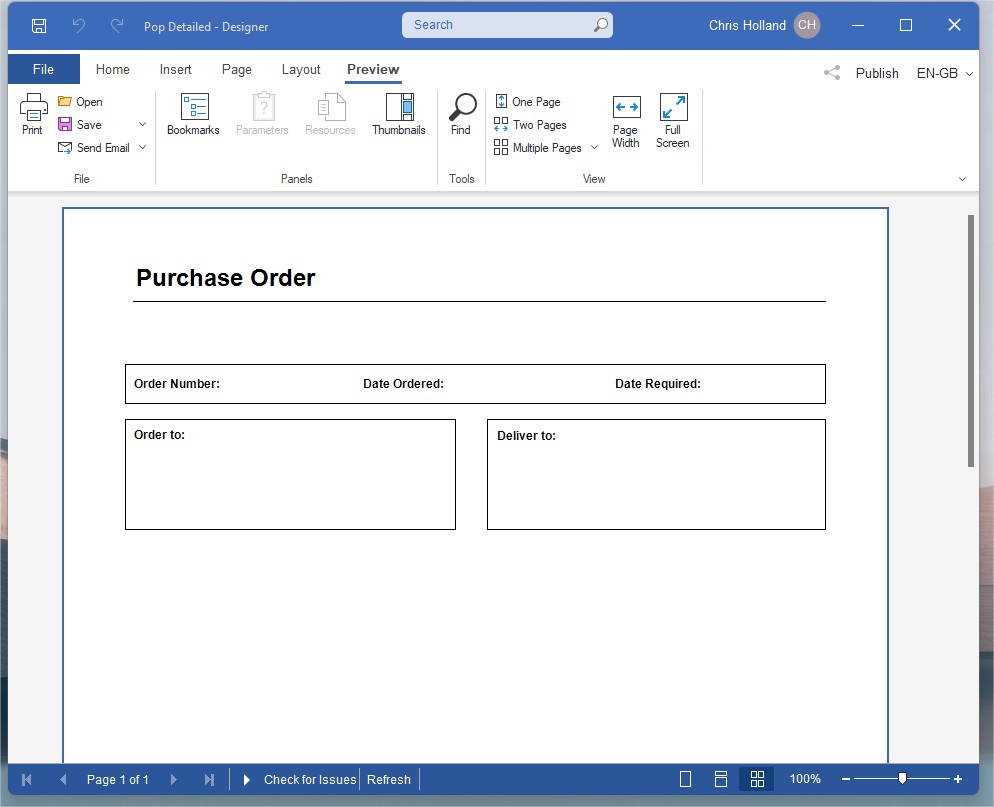Click the share icon beside Publish

832,73
